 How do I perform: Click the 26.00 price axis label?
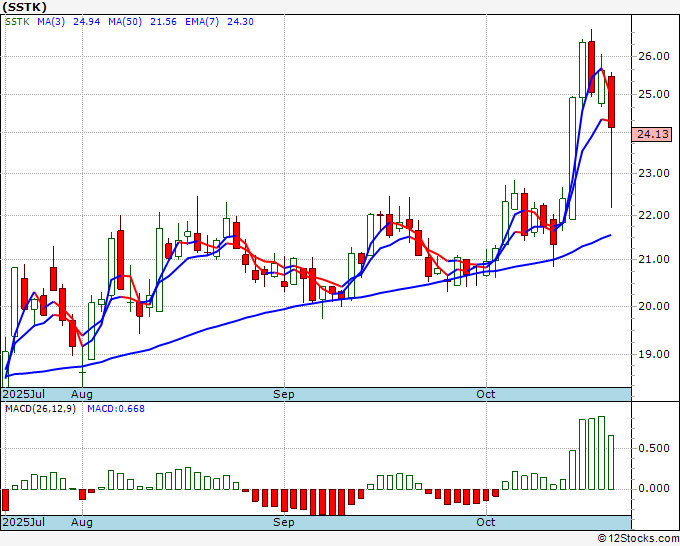coord(654,56)
